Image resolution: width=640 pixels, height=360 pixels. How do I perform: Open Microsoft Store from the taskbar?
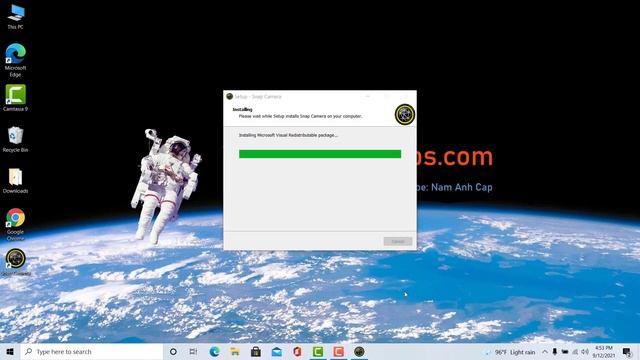click(x=256, y=351)
